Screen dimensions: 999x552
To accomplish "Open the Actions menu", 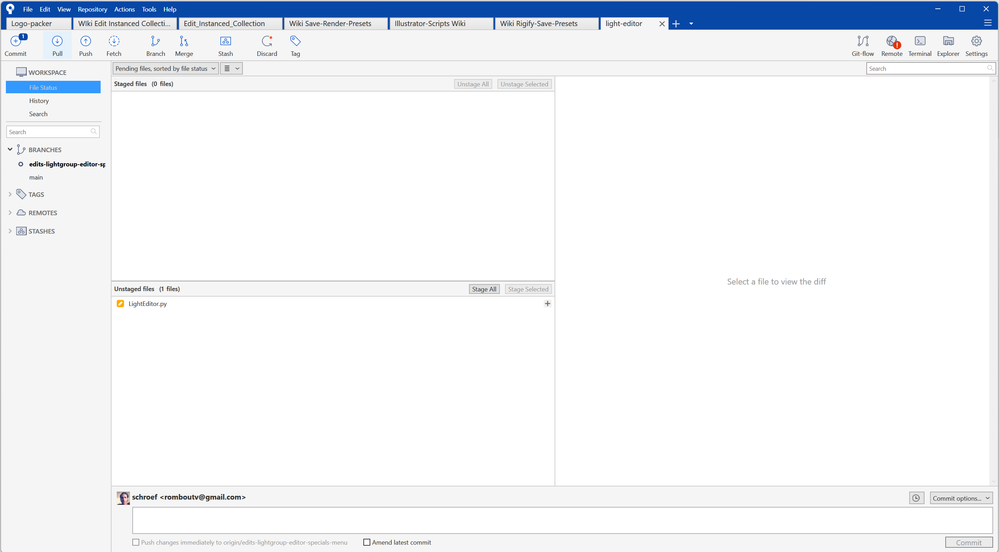I will tap(124, 9).
